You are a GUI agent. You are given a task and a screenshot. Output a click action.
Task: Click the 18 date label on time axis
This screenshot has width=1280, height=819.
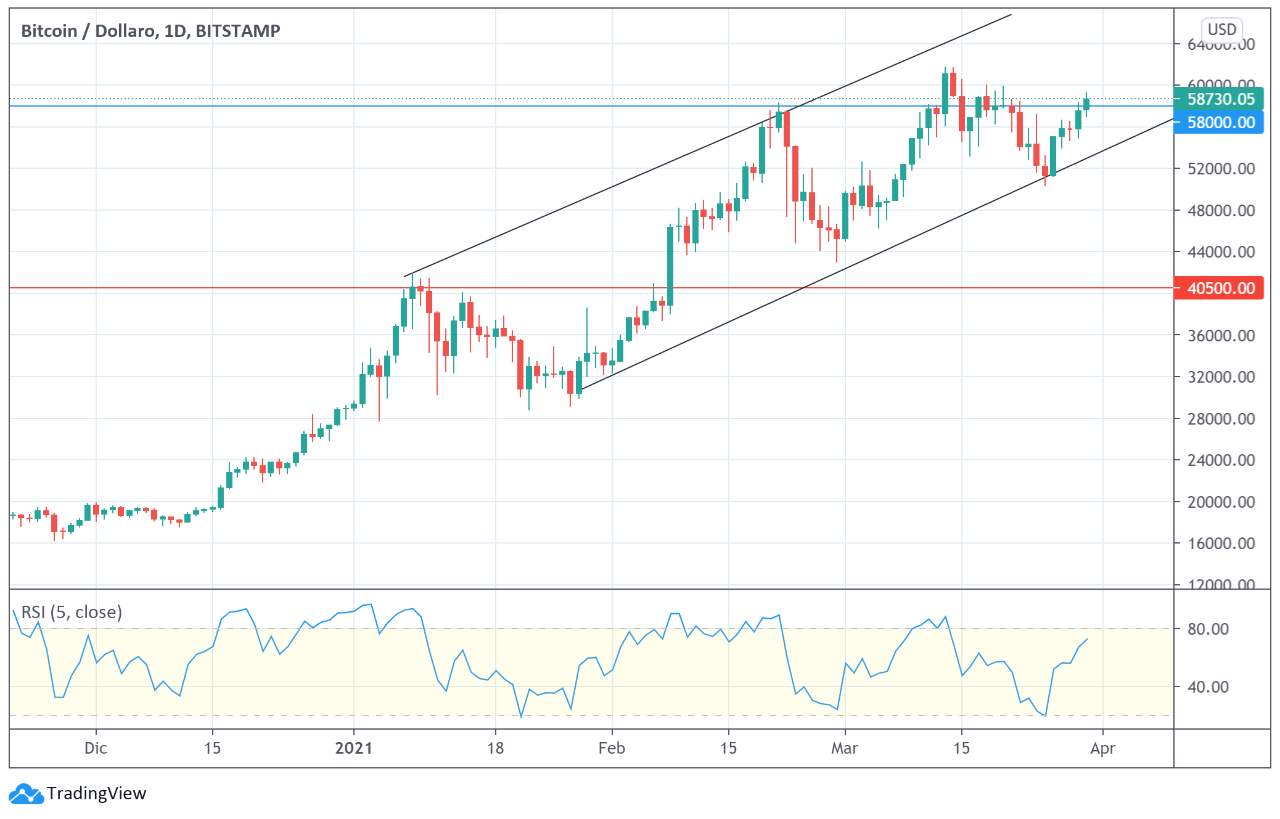(494, 748)
